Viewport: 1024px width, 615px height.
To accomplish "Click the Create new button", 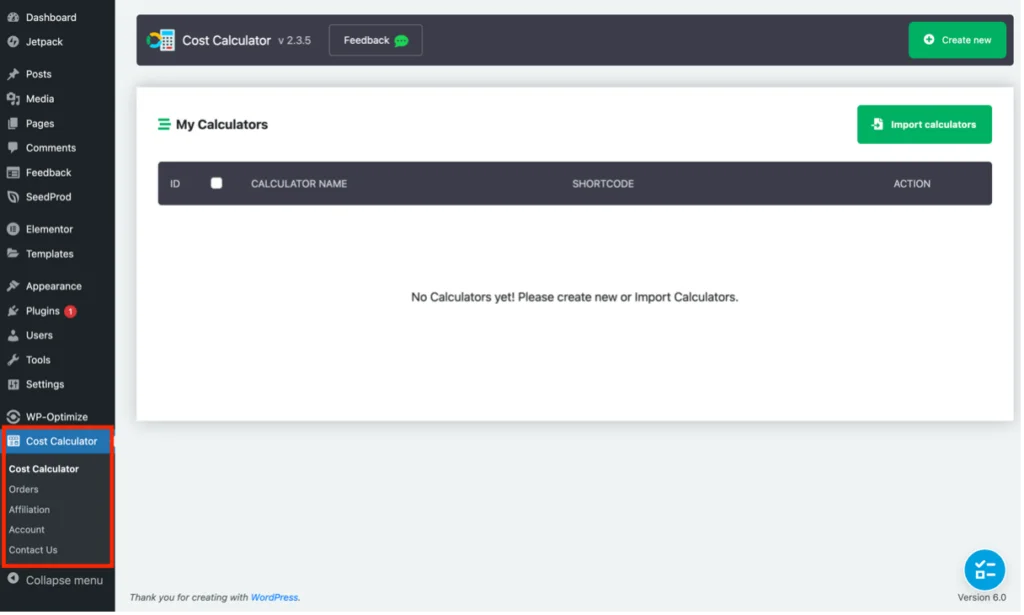I will pos(959,40).
